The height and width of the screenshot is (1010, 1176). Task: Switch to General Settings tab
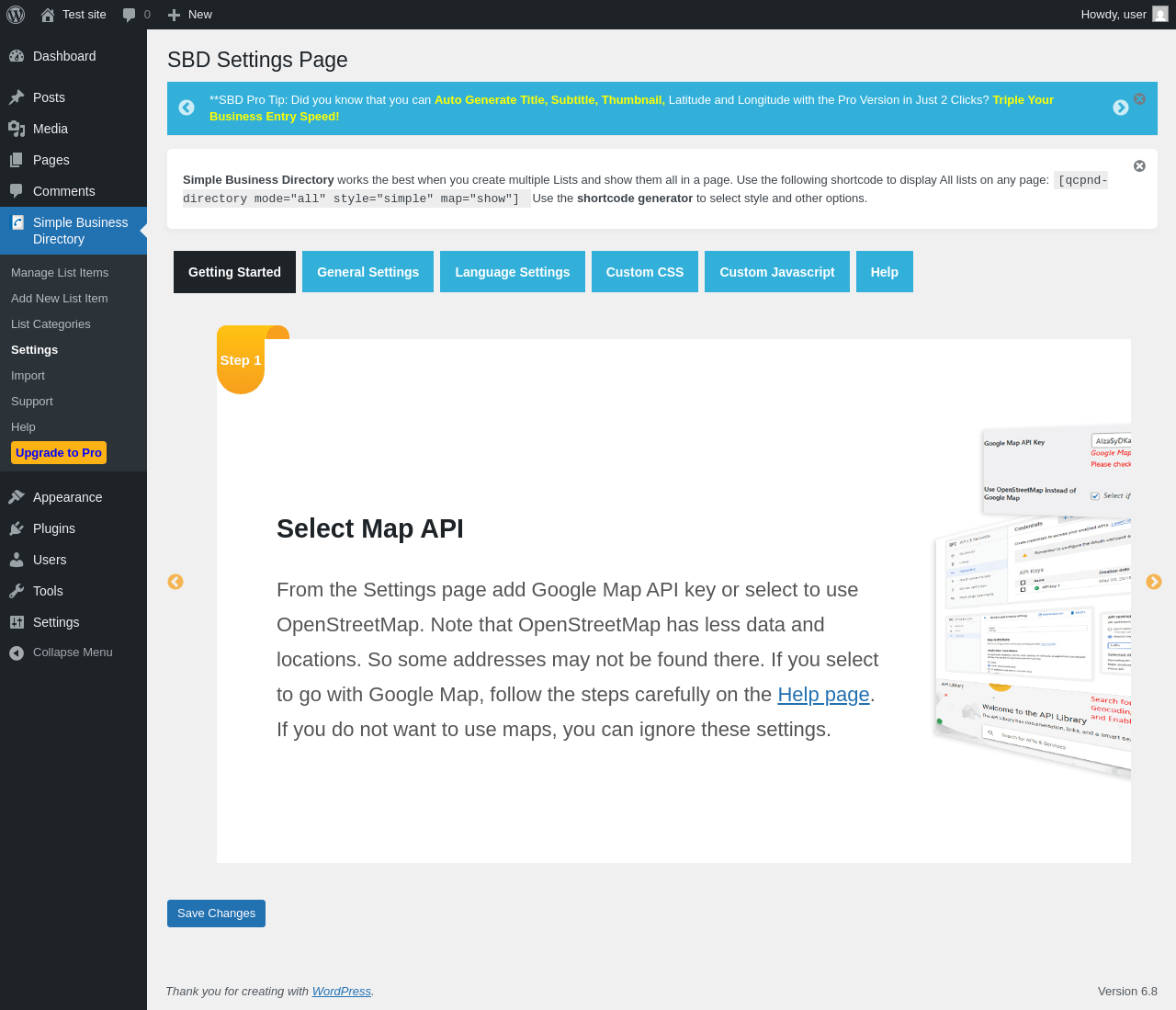point(367,272)
